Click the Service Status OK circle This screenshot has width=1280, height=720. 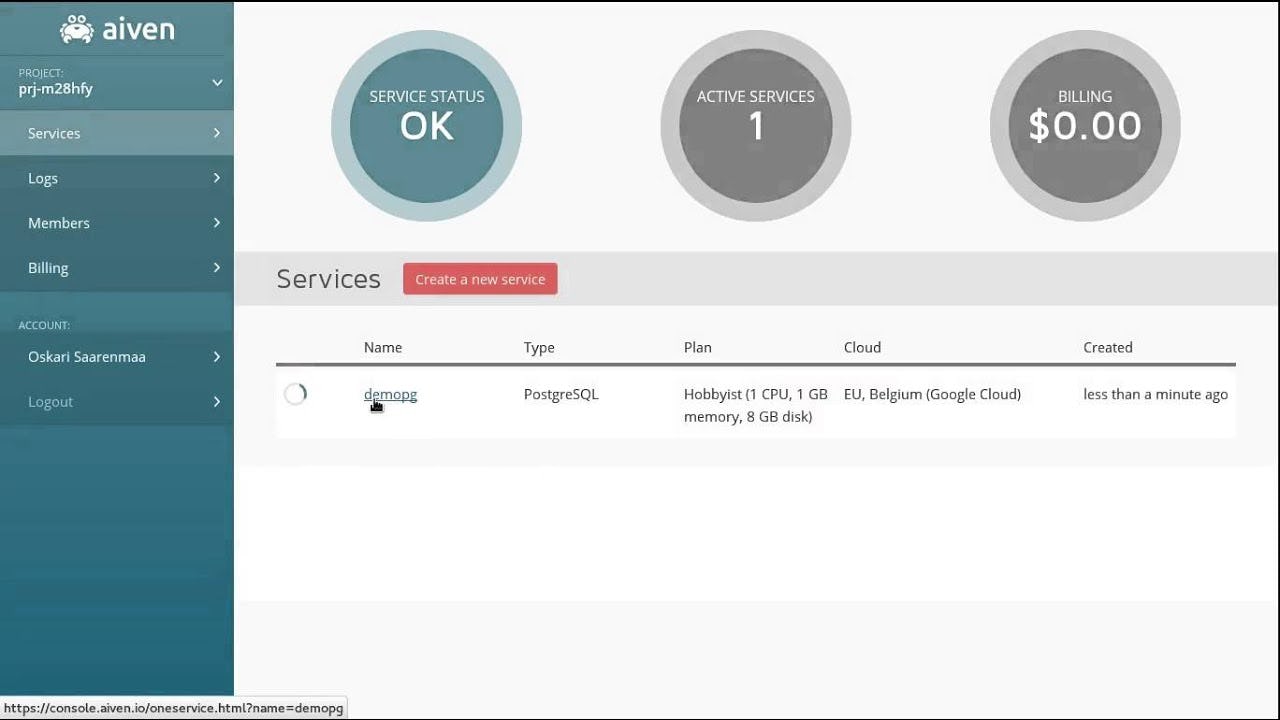[427, 126]
